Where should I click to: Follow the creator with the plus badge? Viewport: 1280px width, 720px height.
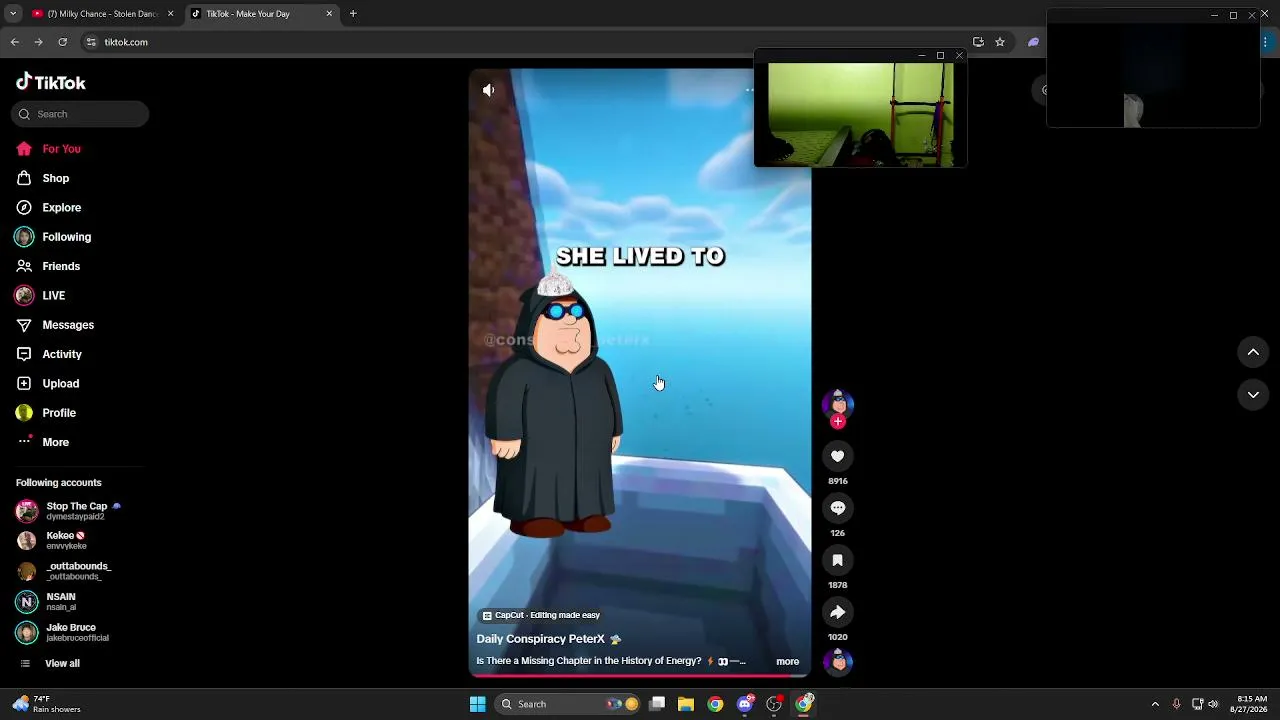click(838, 422)
